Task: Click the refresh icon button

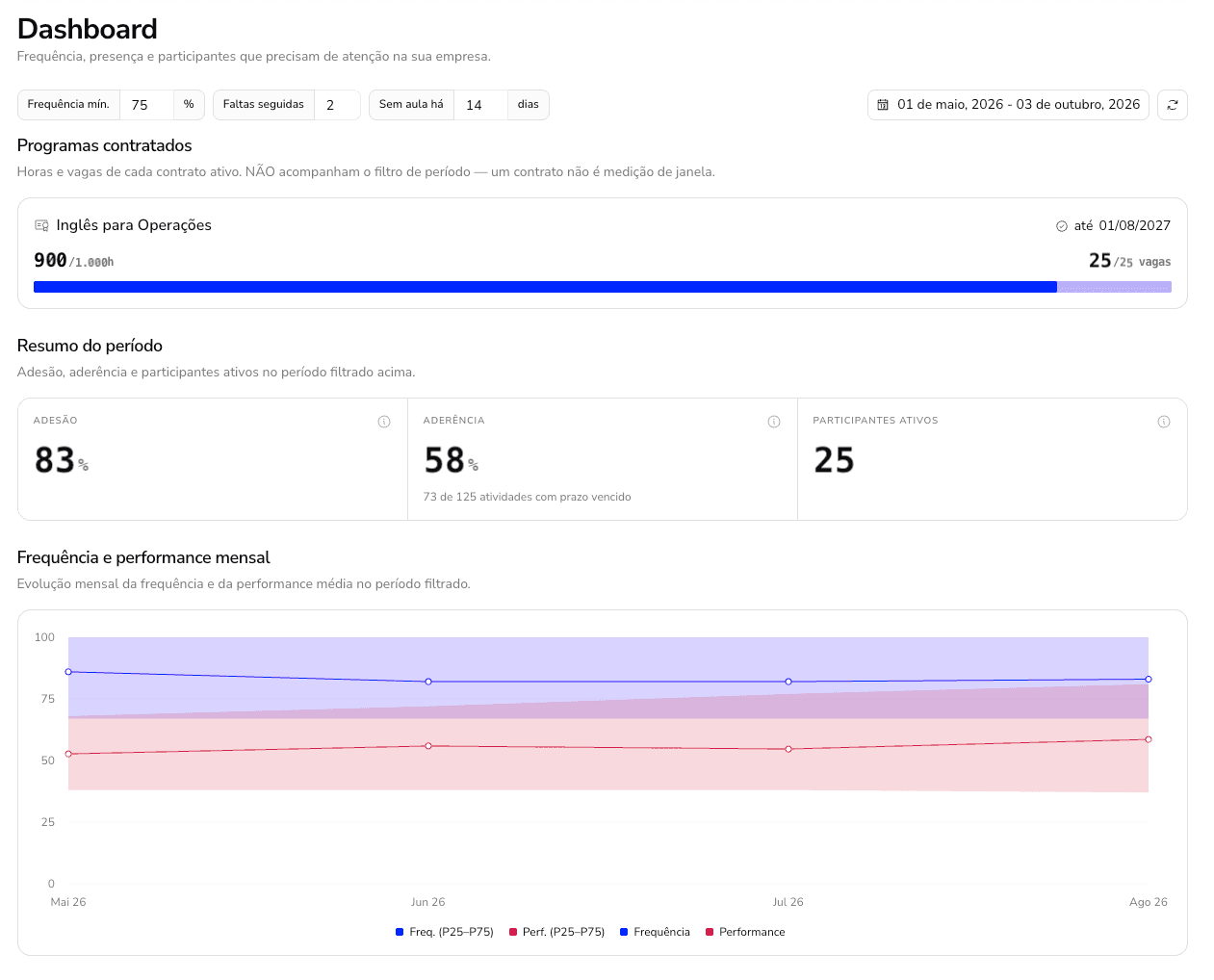Action: pyautogui.click(x=1172, y=105)
